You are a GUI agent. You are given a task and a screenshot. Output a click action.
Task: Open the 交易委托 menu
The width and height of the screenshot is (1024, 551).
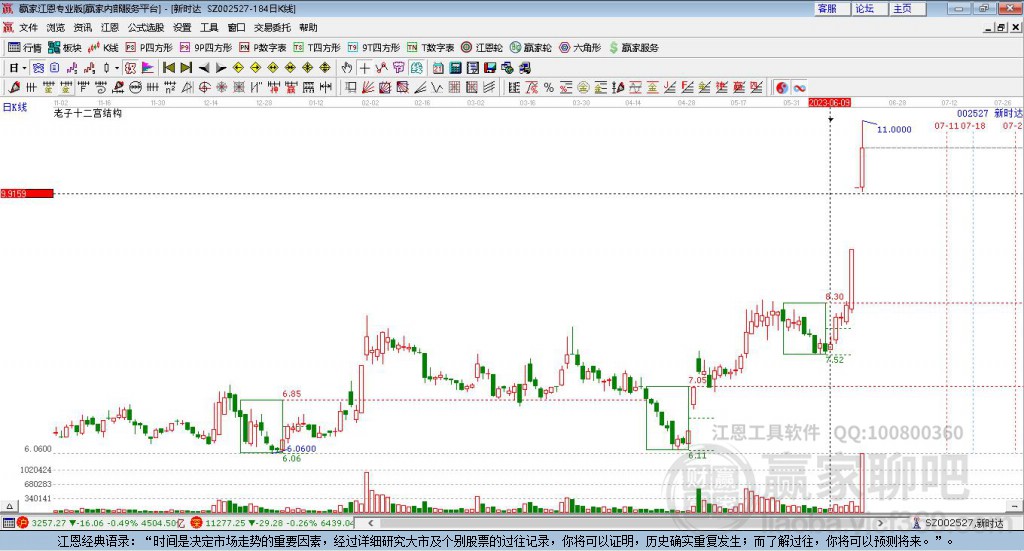coord(272,27)
